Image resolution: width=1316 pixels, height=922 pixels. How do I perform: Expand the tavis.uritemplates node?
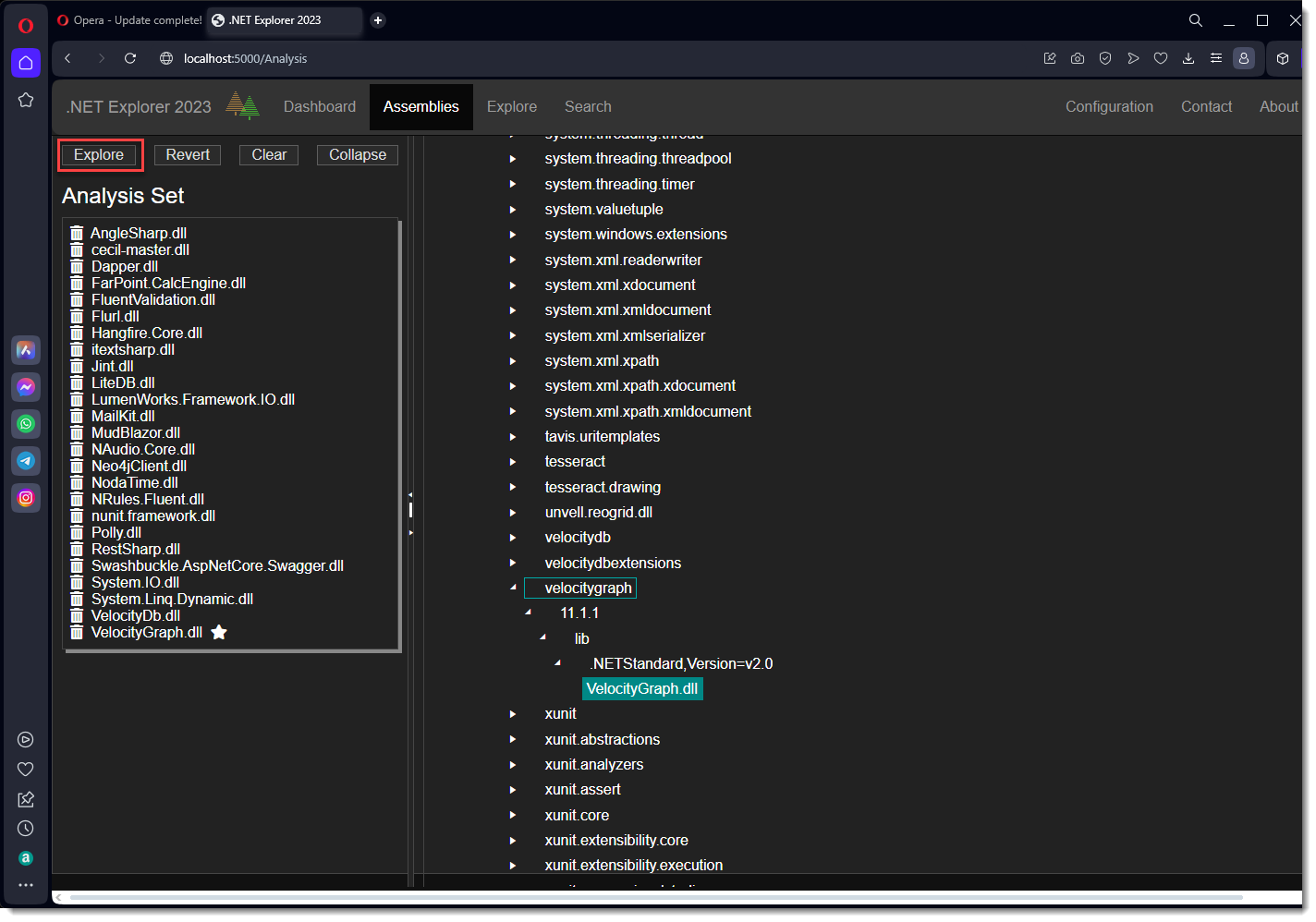tap(513, 437)
